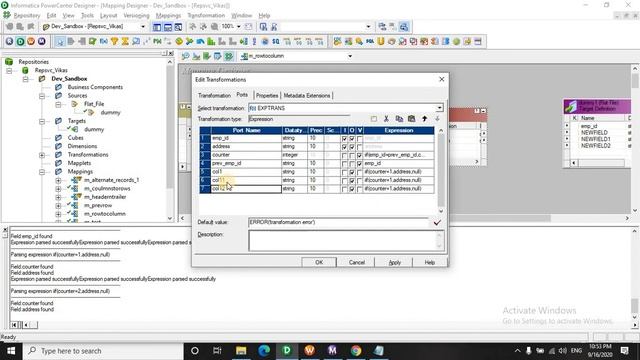This screenshot has height=360, width=640.
Task: Click the yellow U transformation toolbar icon
Action: pos(380,41)
